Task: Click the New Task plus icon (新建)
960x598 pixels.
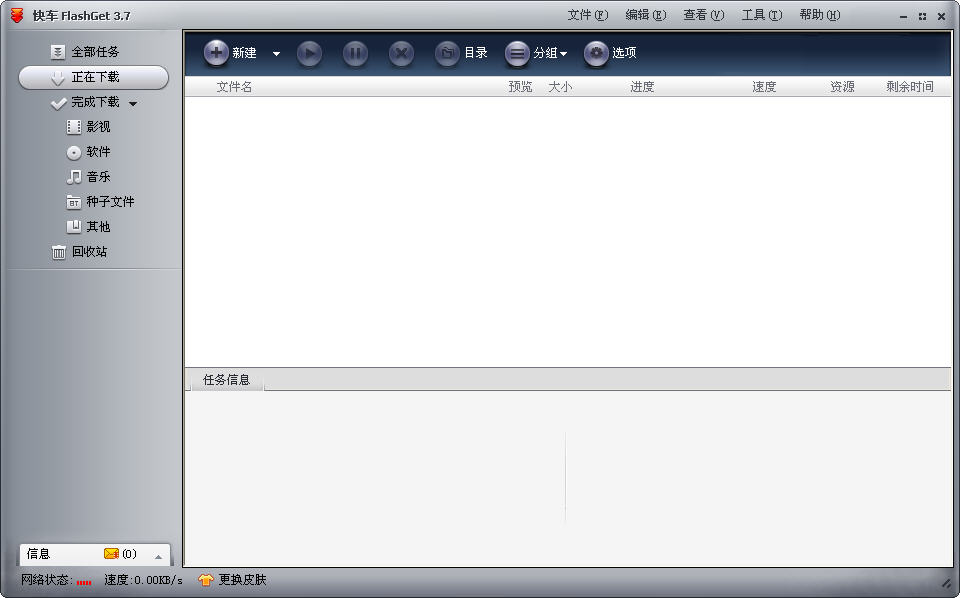Action: (217, 53)
